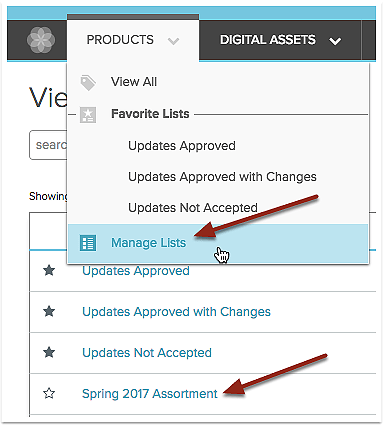Collapse the Products dropdown chevron
The height and width of the screenshot is (425, 383).
173,41
